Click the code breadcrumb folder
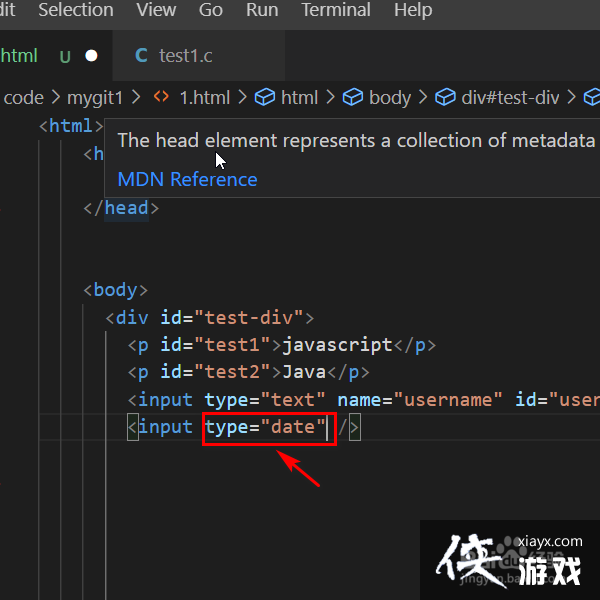Screen dimensions: 600x600 (x=23, y=98)
